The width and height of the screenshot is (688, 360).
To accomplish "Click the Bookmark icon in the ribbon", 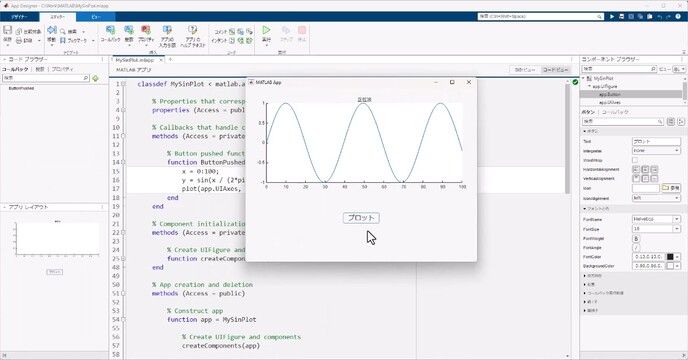I will 63,40.
